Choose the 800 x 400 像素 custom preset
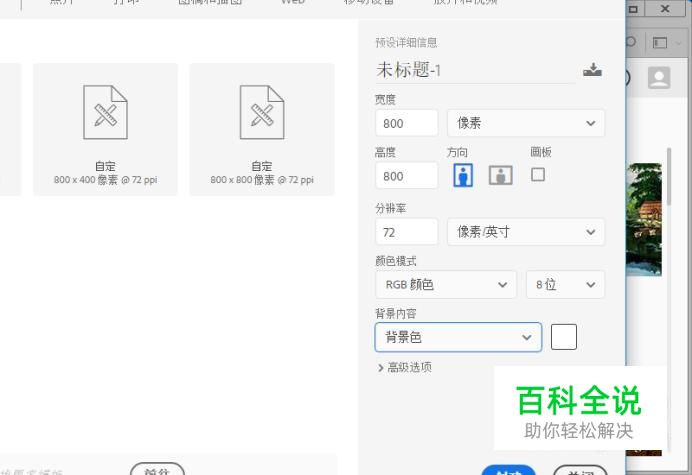This screenshot has width=692, height=475. coord(105,129)
